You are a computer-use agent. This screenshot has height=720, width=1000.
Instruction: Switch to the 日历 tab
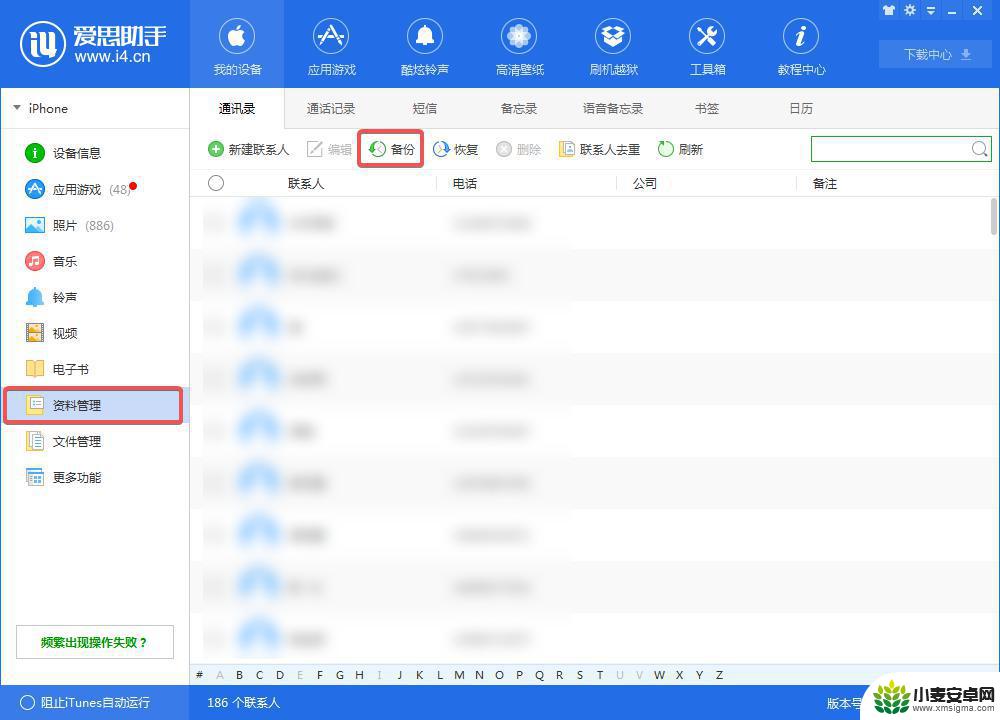(801, 108)
